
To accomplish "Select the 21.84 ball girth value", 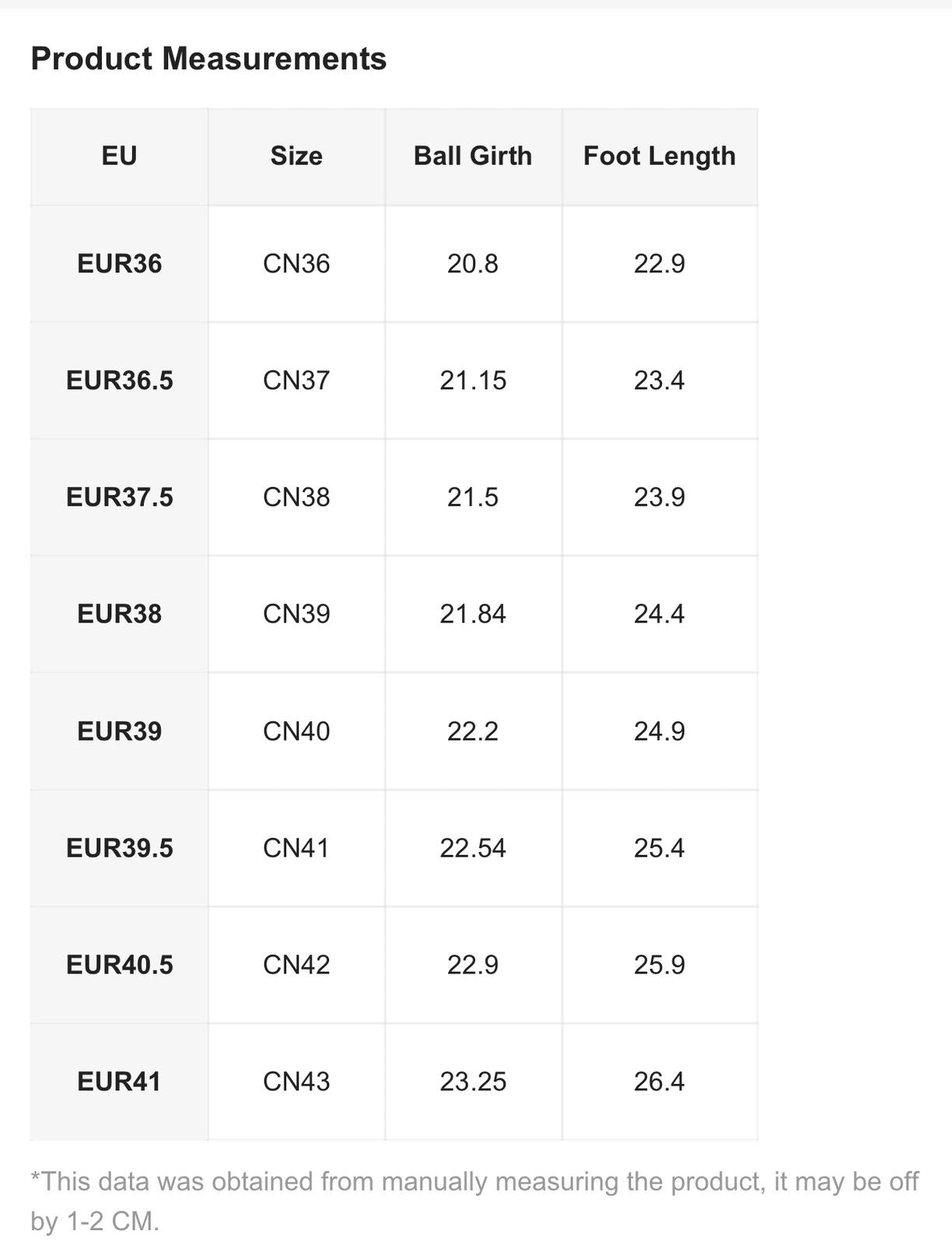I will tap(473, 614).
